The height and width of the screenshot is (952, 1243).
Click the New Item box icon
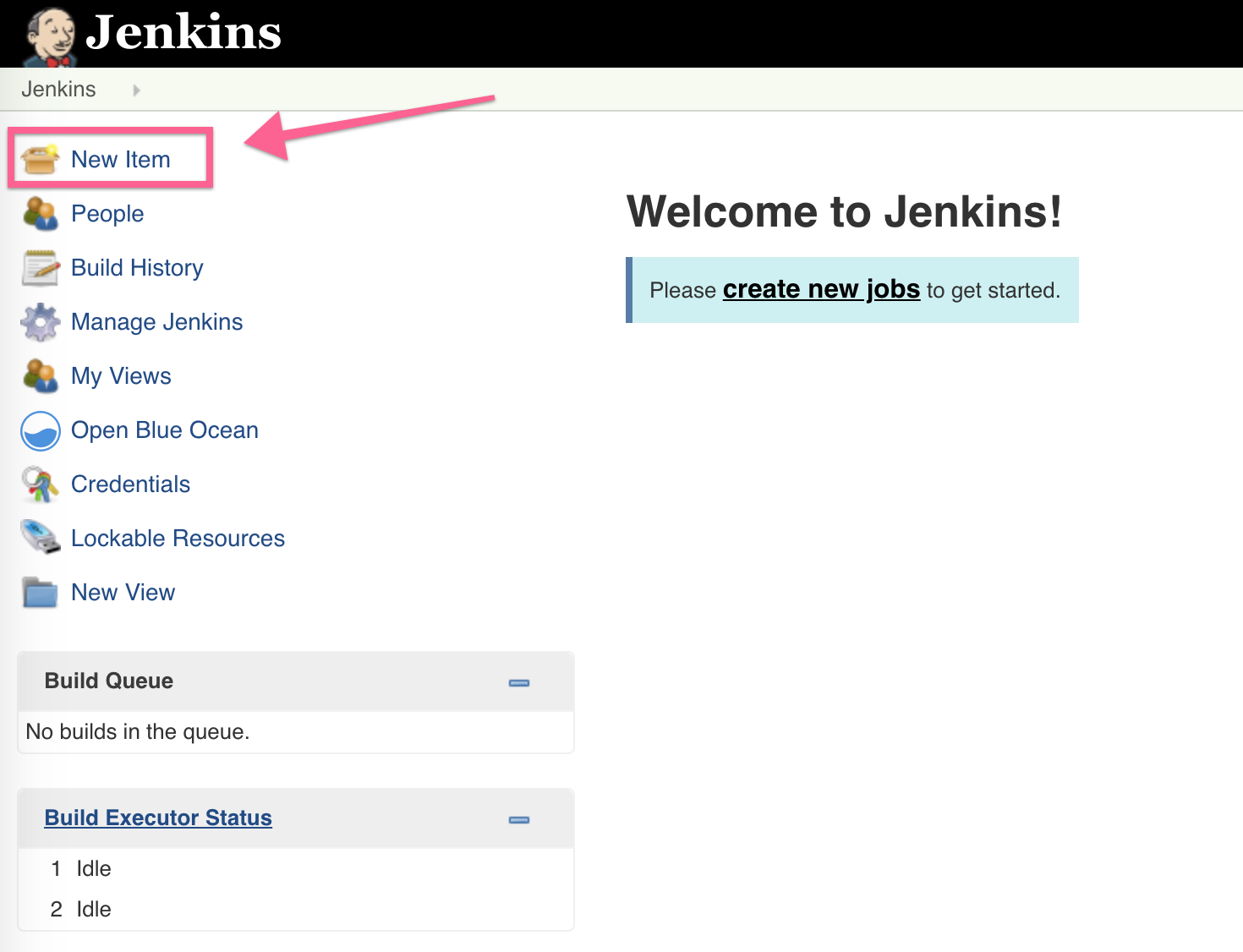pyautogui.click(x=40, y=159)
